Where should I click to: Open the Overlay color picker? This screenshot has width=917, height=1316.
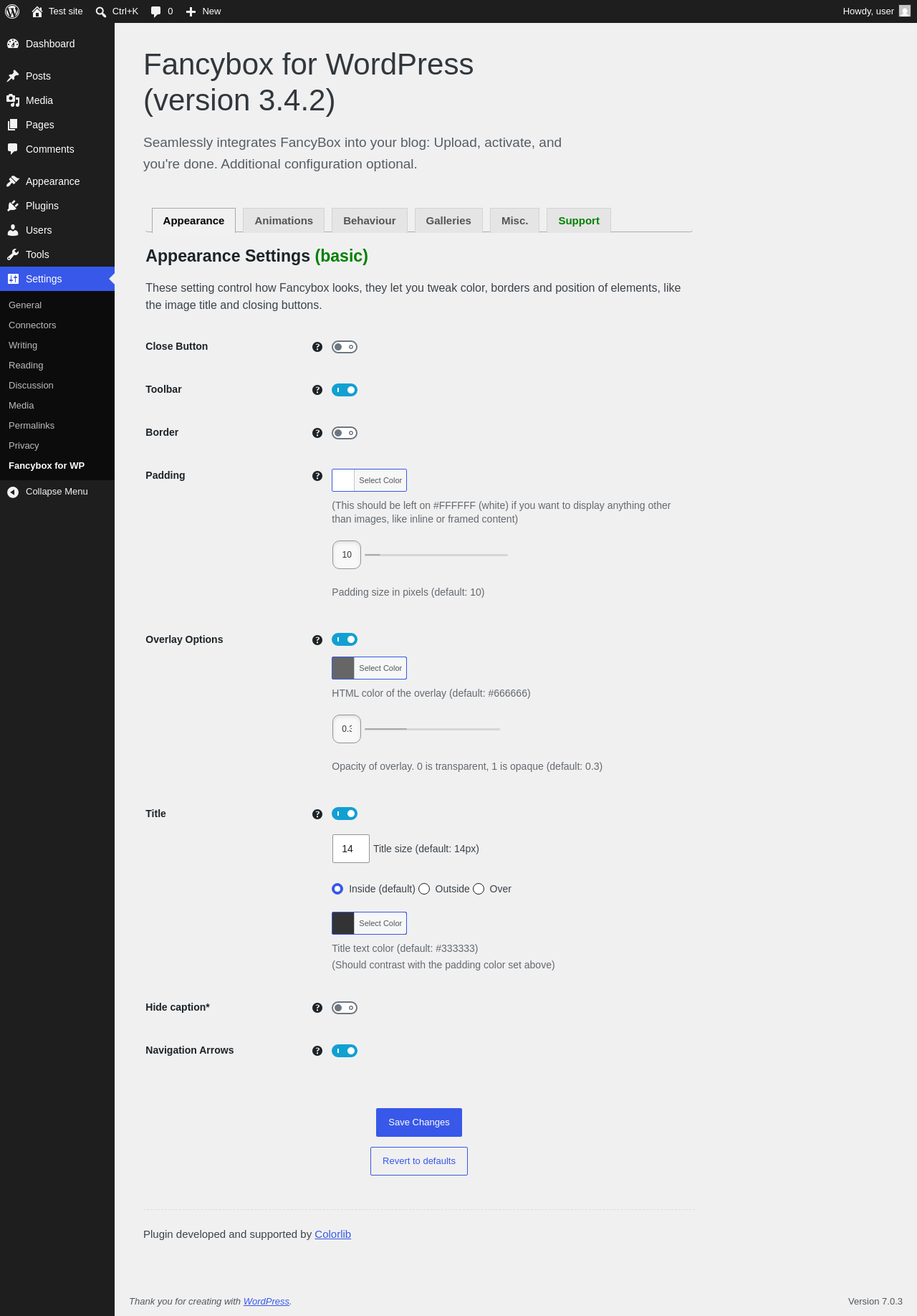[x=369, y=668]
